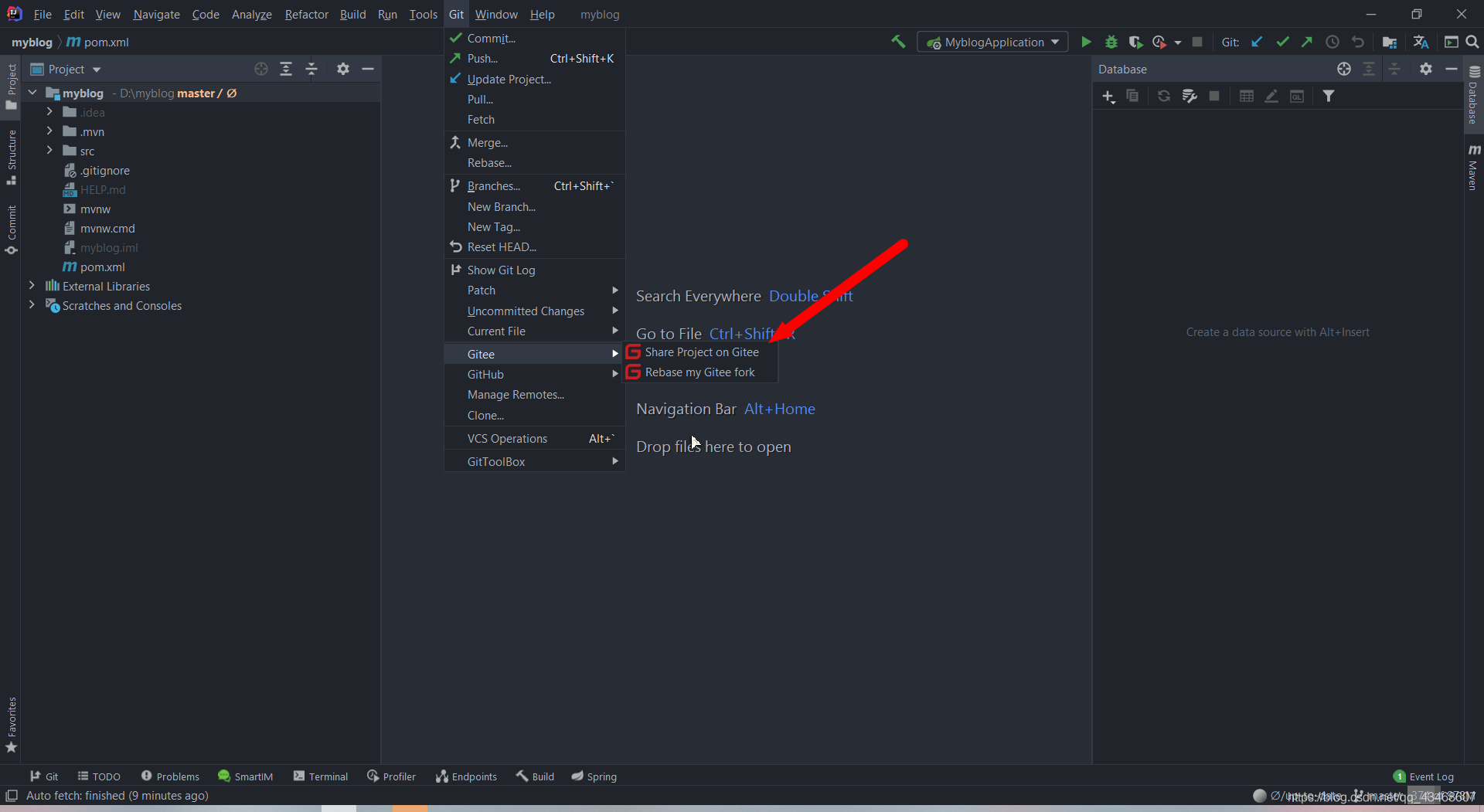This screenshot has width=1484, height=812.
Task: Start debugging with the bug icon
Action: (x=1111, y=42)
